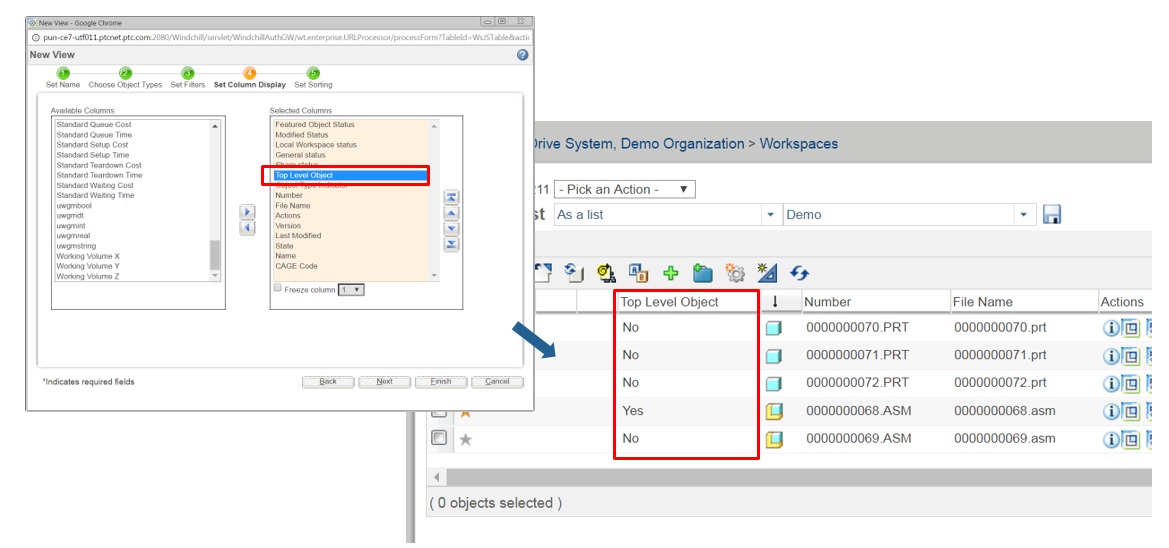Click the Yes cell for 0000000068.ASM

point(633,411)
